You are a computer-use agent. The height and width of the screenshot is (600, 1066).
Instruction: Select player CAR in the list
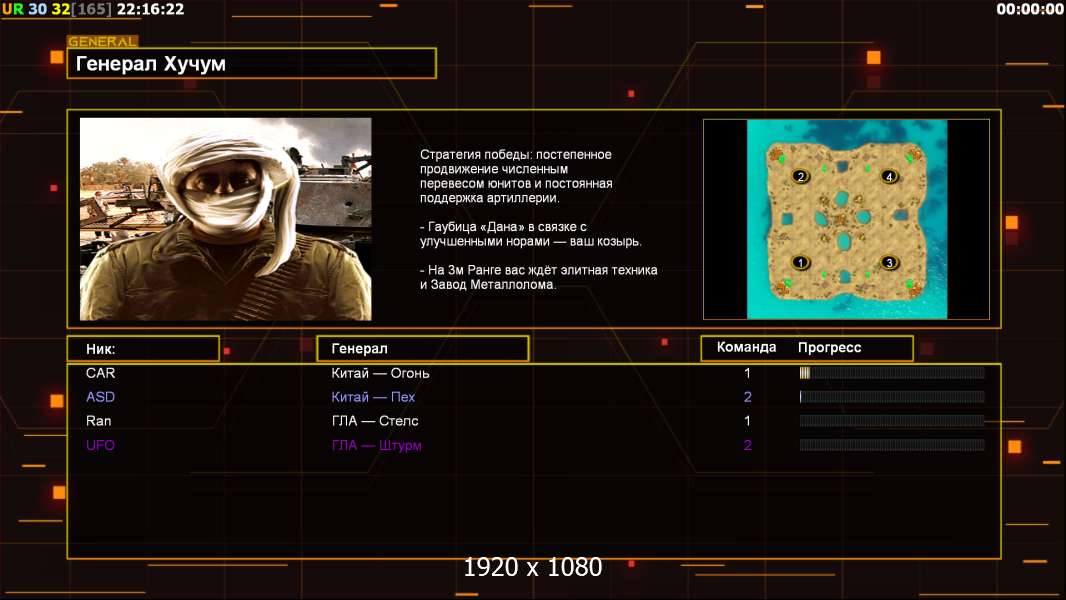(x=101, y=373)
